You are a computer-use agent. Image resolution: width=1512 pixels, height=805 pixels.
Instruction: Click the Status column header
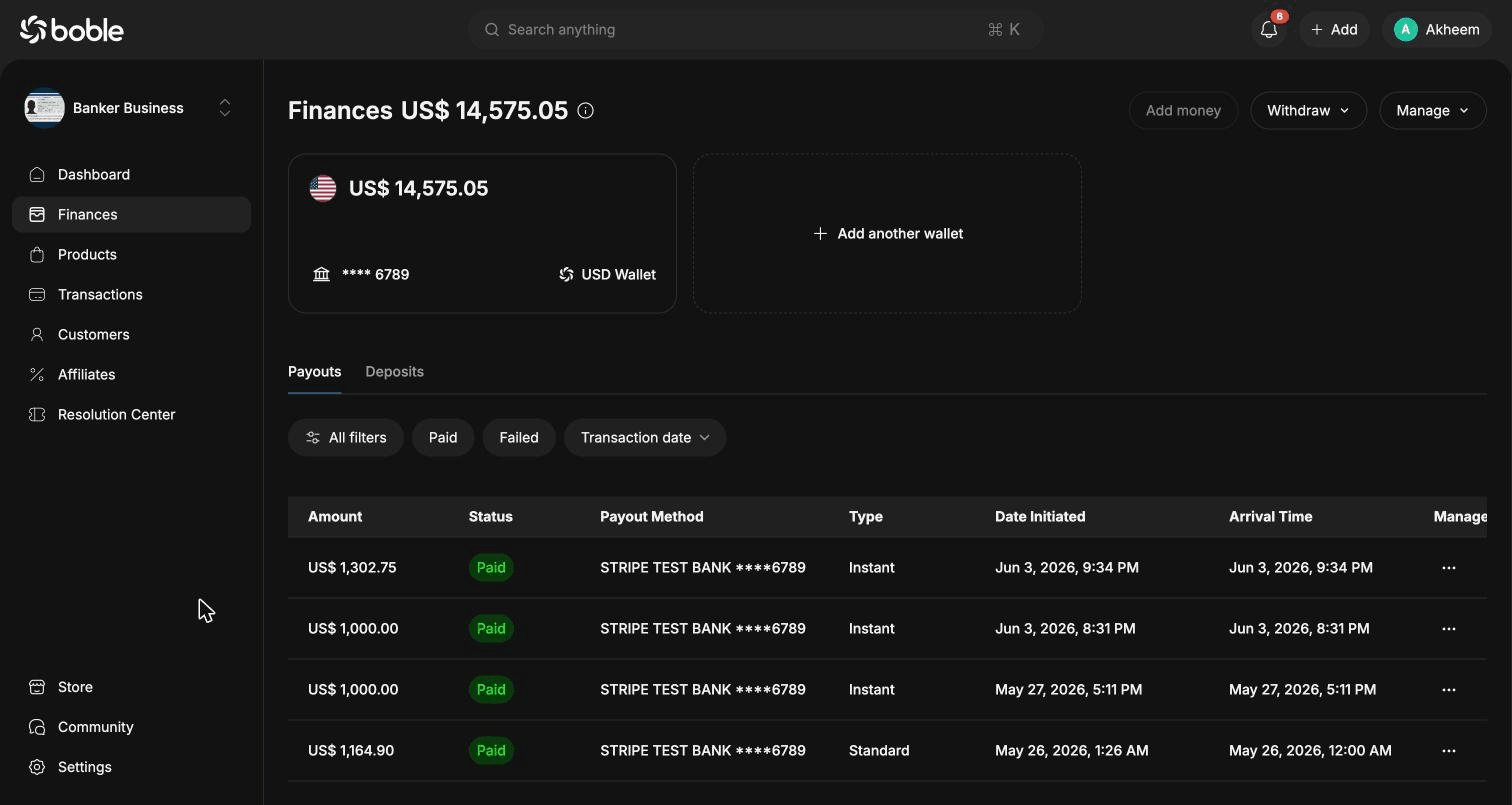pyautogui.click(x=490, y=517)
